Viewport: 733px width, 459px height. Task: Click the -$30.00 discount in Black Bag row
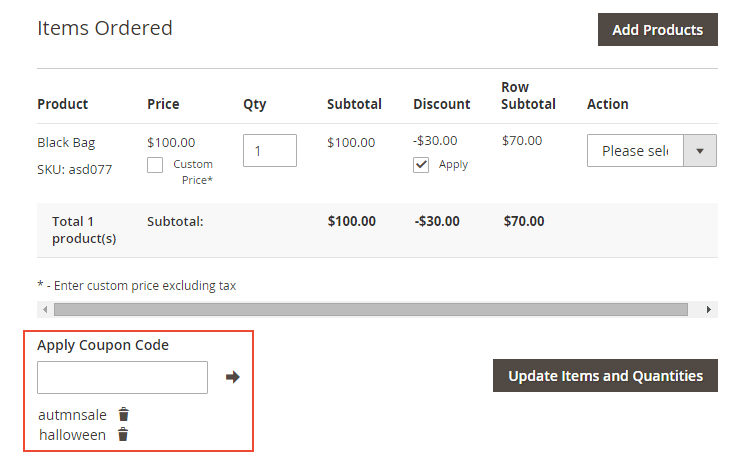click(x=435, y=140)
